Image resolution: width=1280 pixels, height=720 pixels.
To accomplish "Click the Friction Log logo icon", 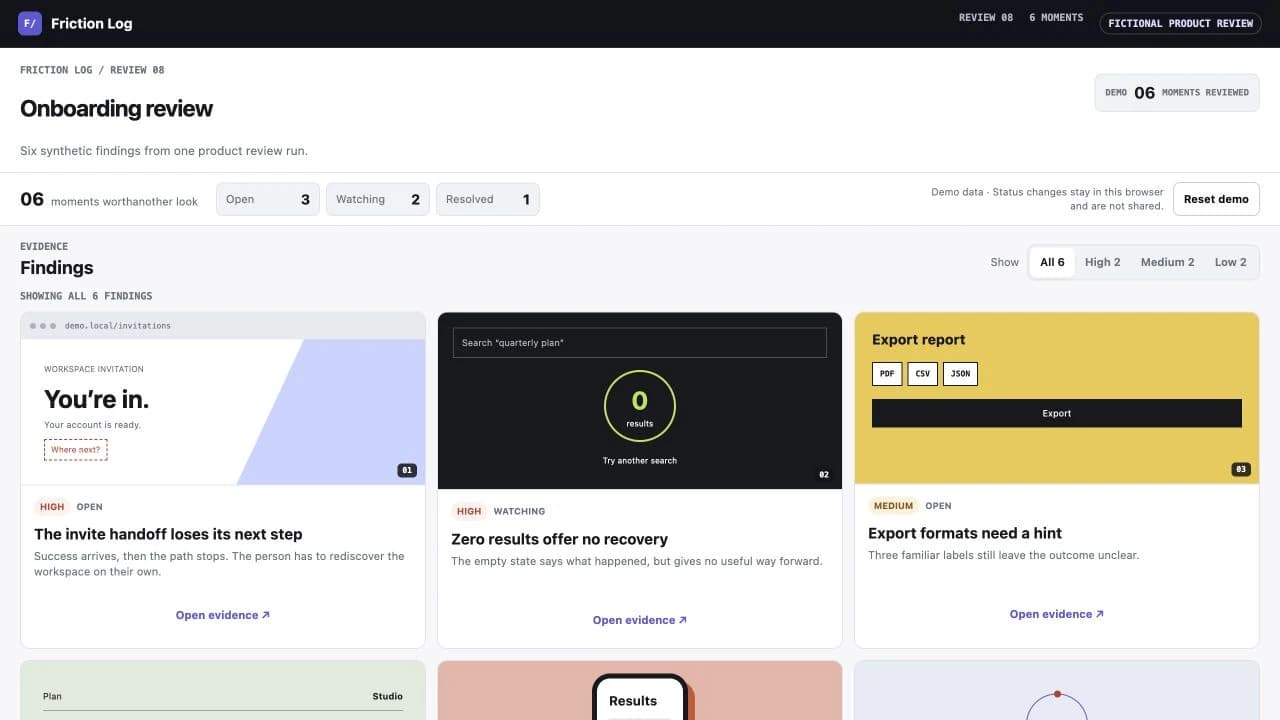I will pos(30,23).
